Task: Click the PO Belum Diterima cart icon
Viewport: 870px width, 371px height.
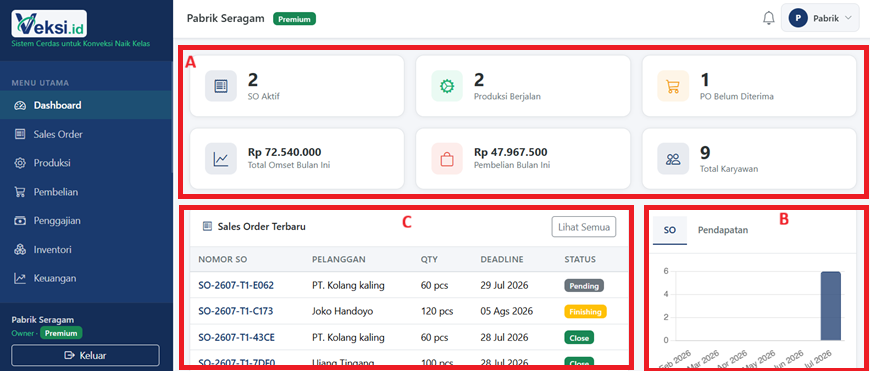Action: 673,86
